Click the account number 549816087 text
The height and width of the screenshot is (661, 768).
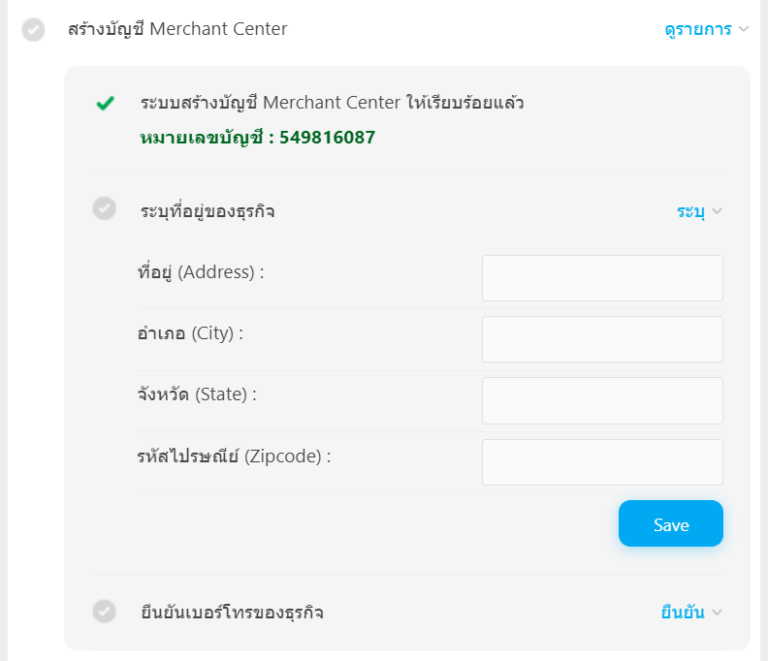(327, 137)
